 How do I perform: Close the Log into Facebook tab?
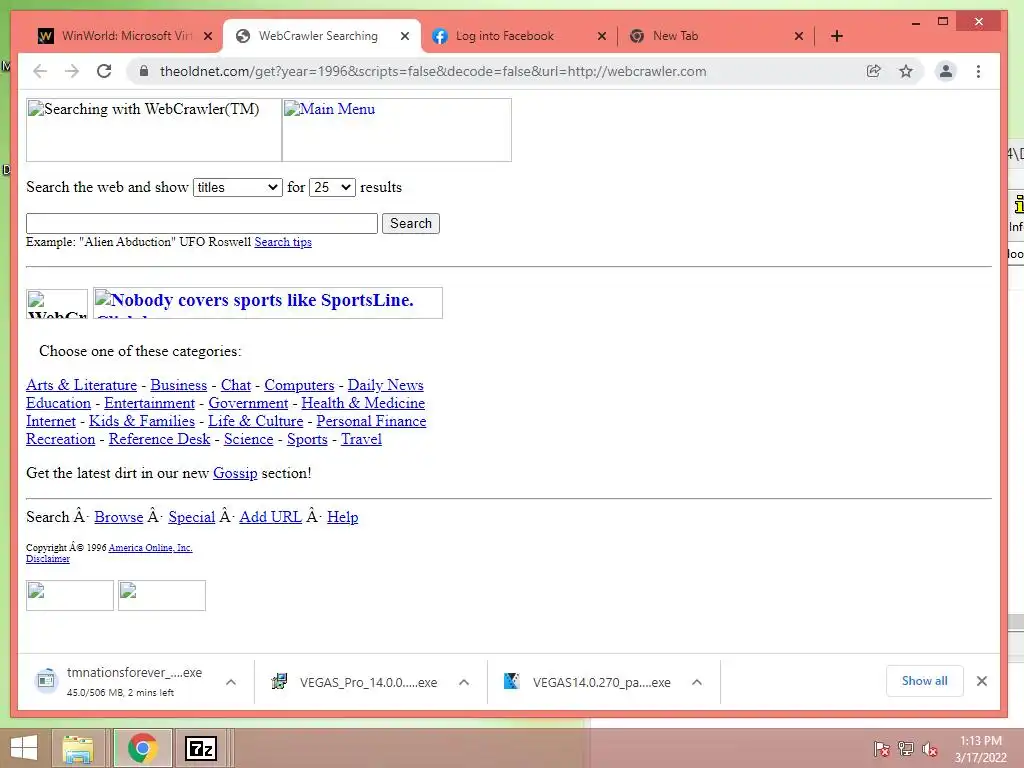pyautogui.click(x=602, y=36)
